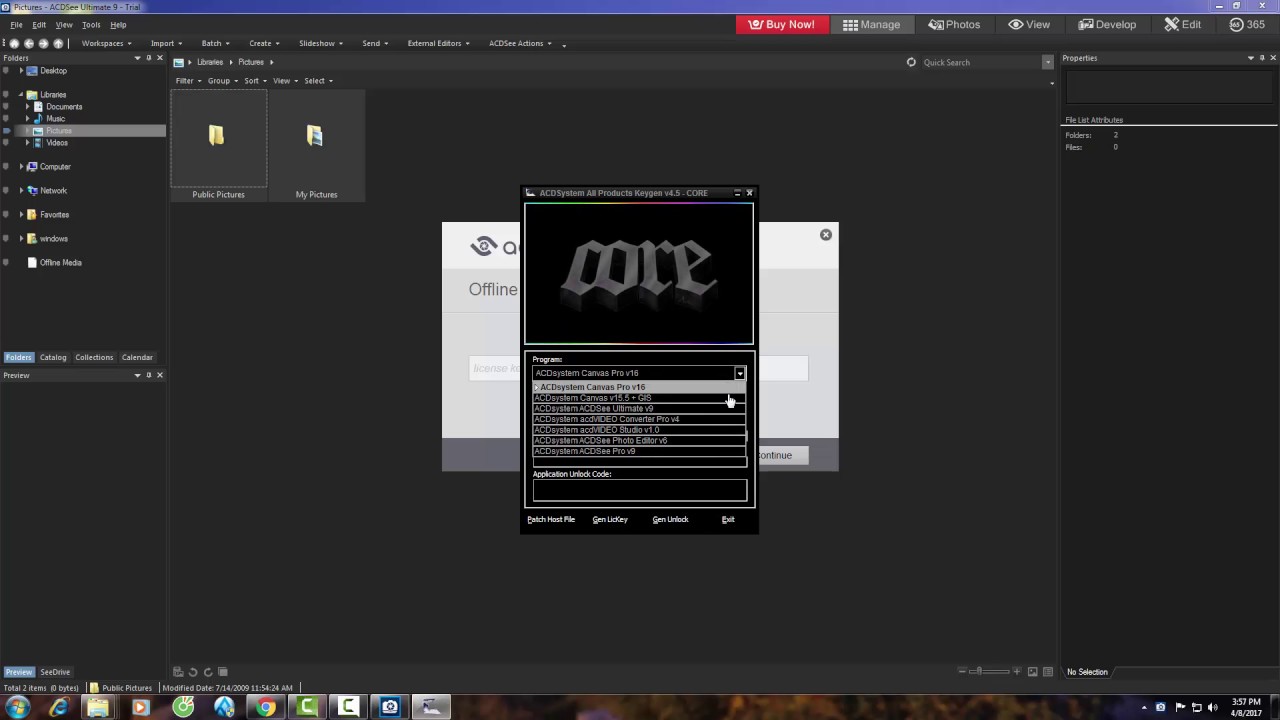Click the zoom out minus icon
Image resolution: width=1280 pixels, height=720 pixels.
[962, 671]
